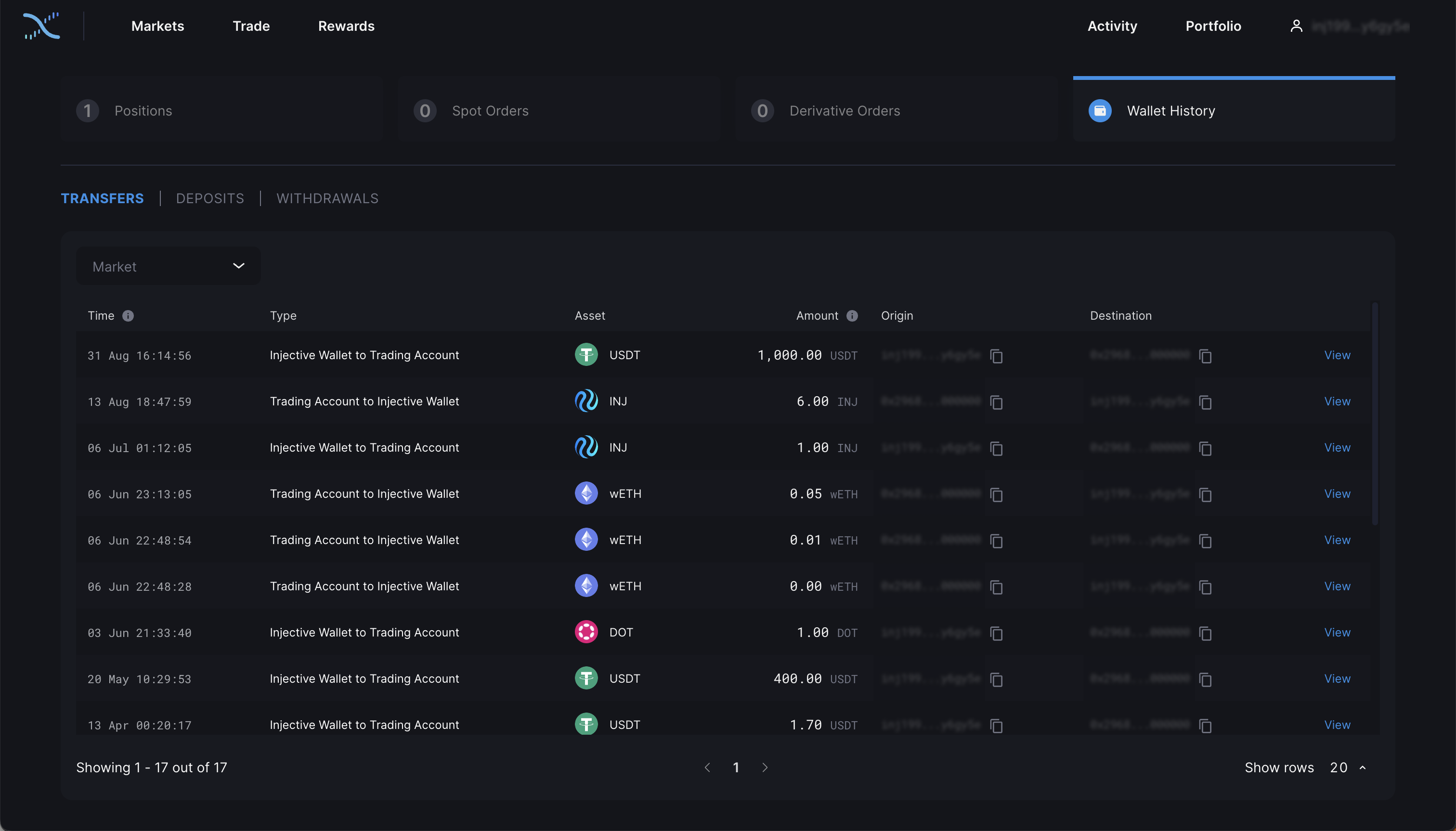Select the WITHDRAWALS sub-tab
This screenshot has width=1456, height=831.
(327, 198)
